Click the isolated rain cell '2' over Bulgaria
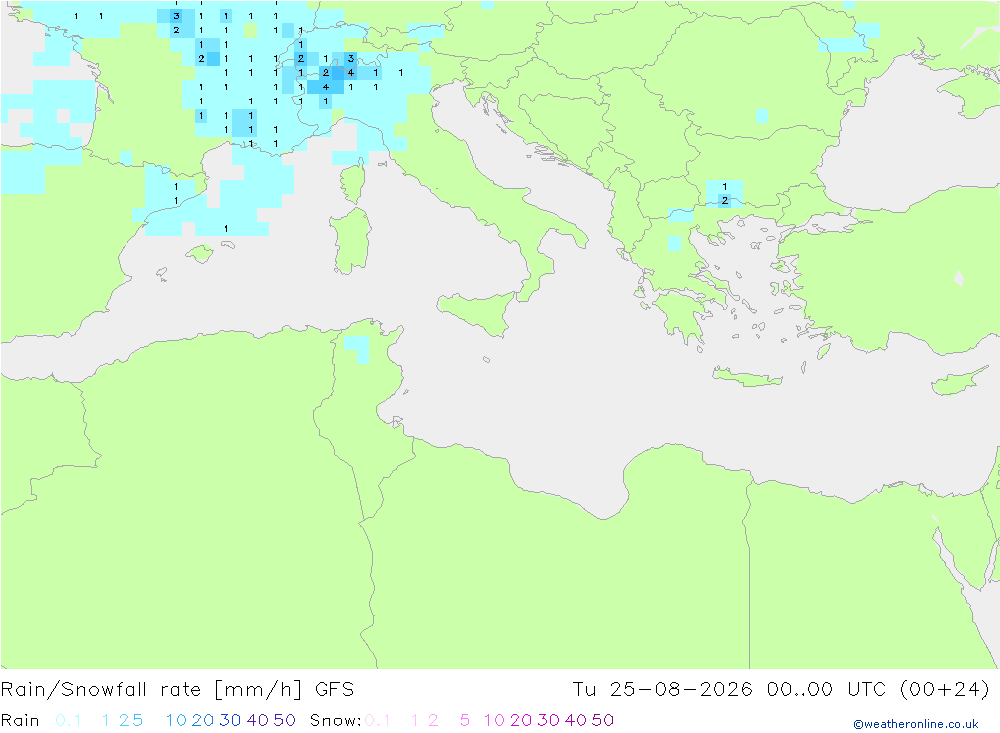The image size is (1000, 733). point(724,201)
